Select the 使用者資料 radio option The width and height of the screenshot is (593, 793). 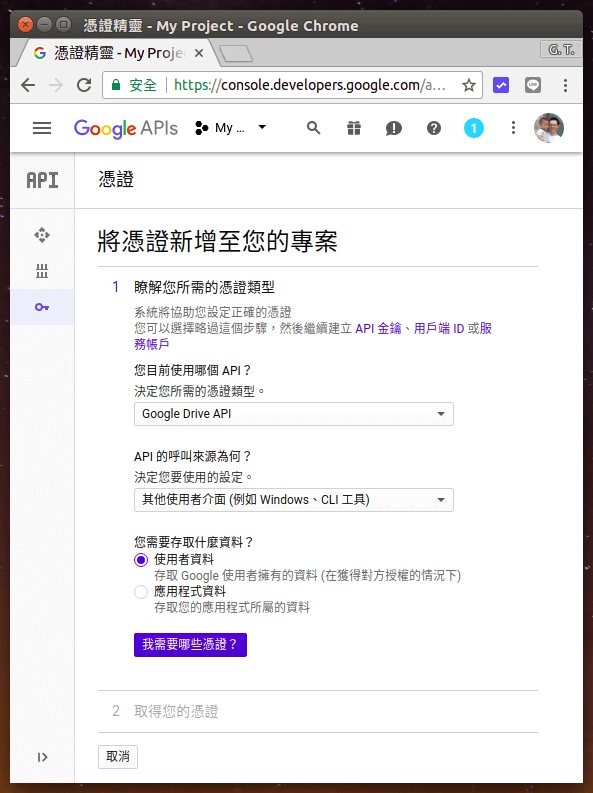[x=141, y=560]
